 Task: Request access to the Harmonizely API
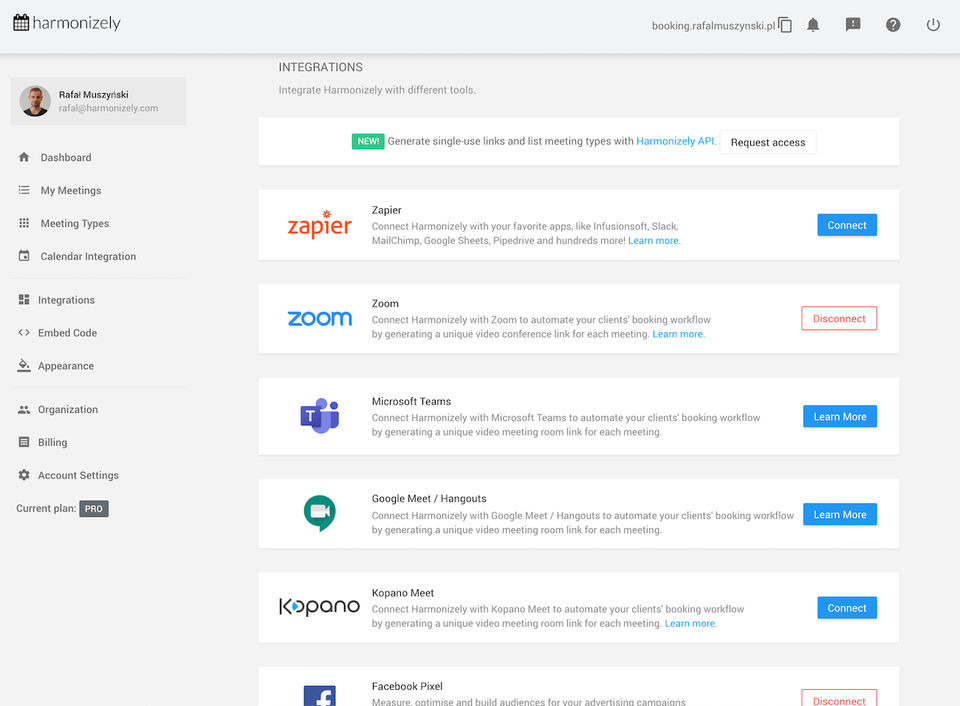767,142
